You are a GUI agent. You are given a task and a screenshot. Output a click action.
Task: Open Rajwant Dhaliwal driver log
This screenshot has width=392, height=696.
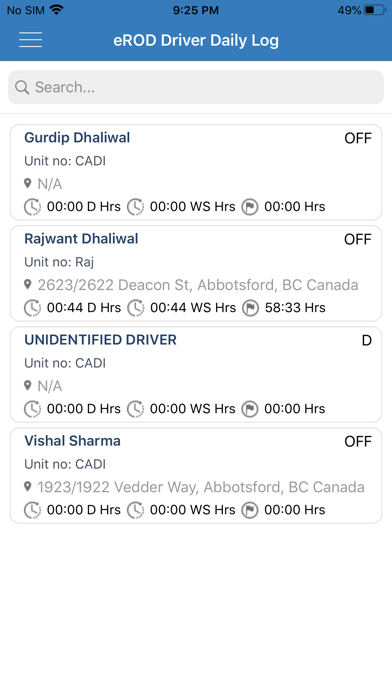point(196,273)
